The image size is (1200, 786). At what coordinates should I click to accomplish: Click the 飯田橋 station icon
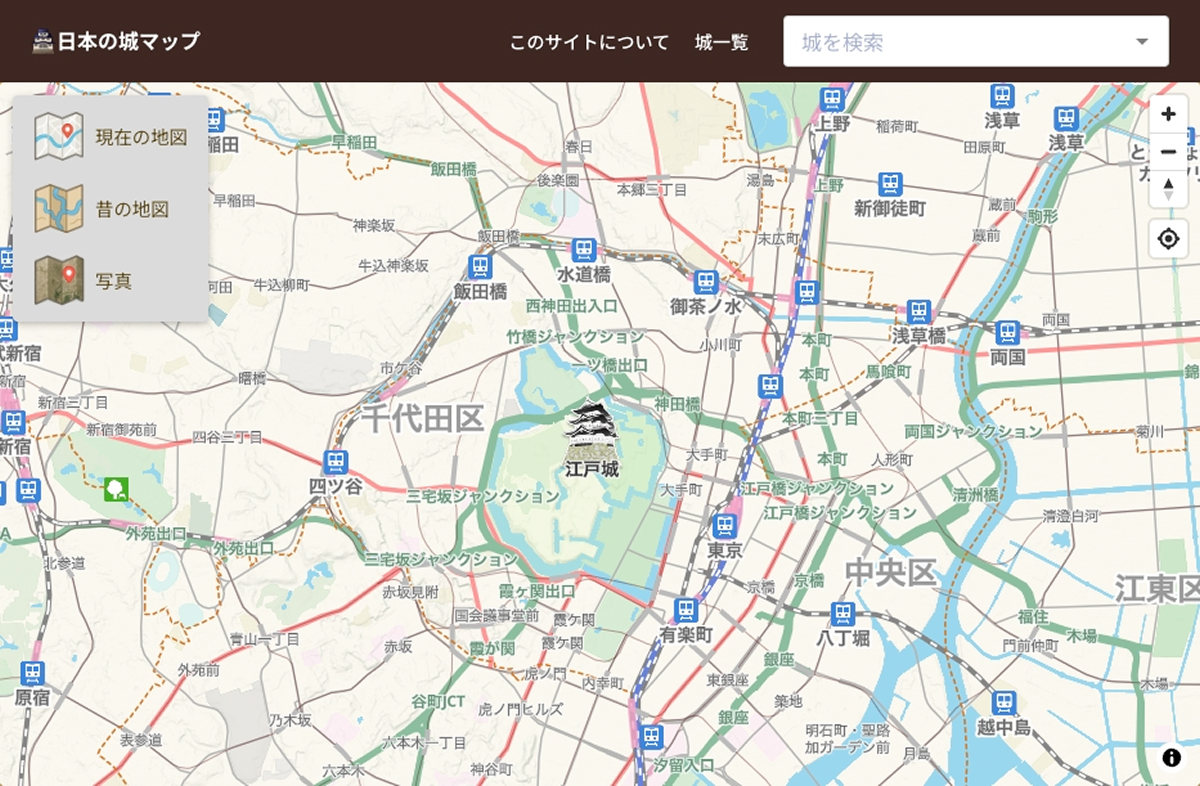tap(480, 267)
